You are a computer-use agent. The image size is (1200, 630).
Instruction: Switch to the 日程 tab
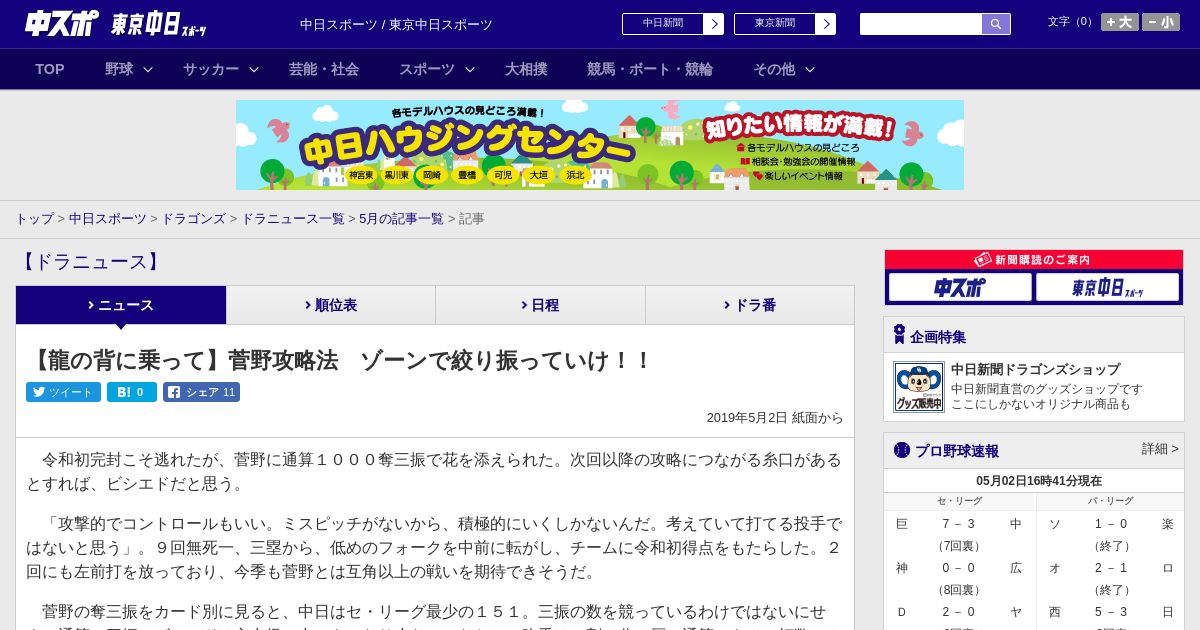[x=540, y=305]
